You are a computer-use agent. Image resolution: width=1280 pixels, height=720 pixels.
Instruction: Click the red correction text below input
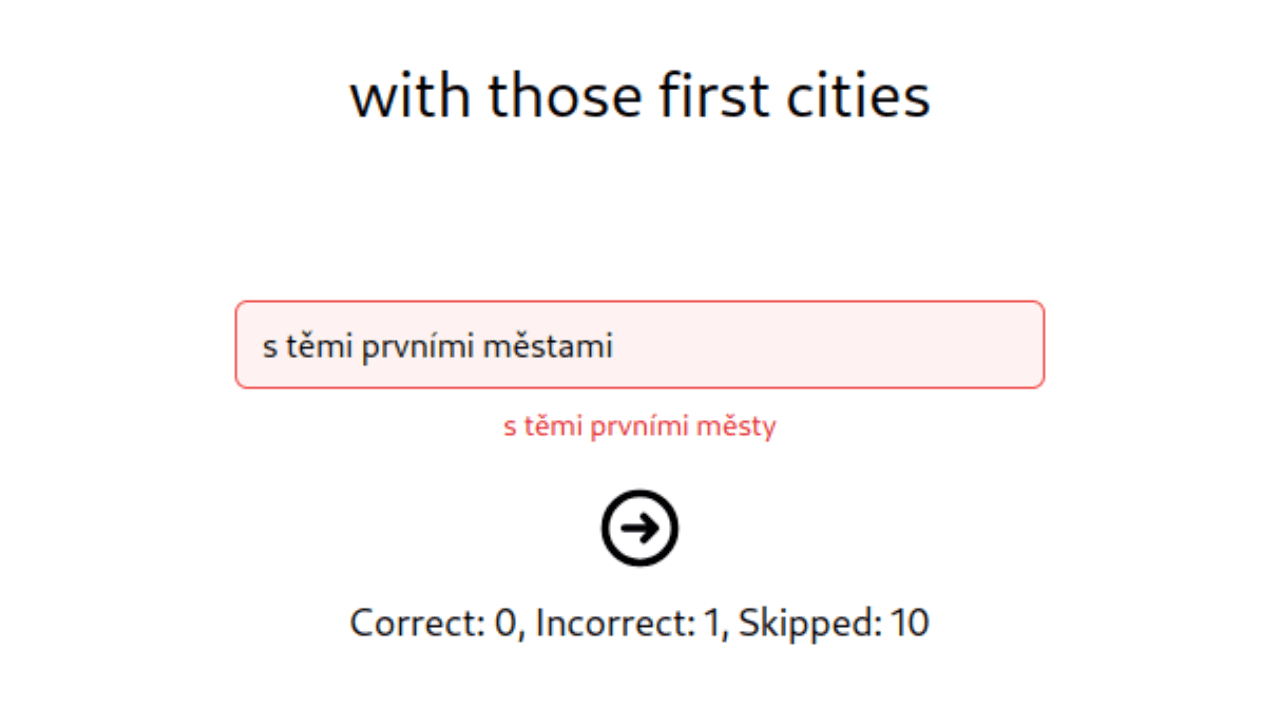[640, 427]
